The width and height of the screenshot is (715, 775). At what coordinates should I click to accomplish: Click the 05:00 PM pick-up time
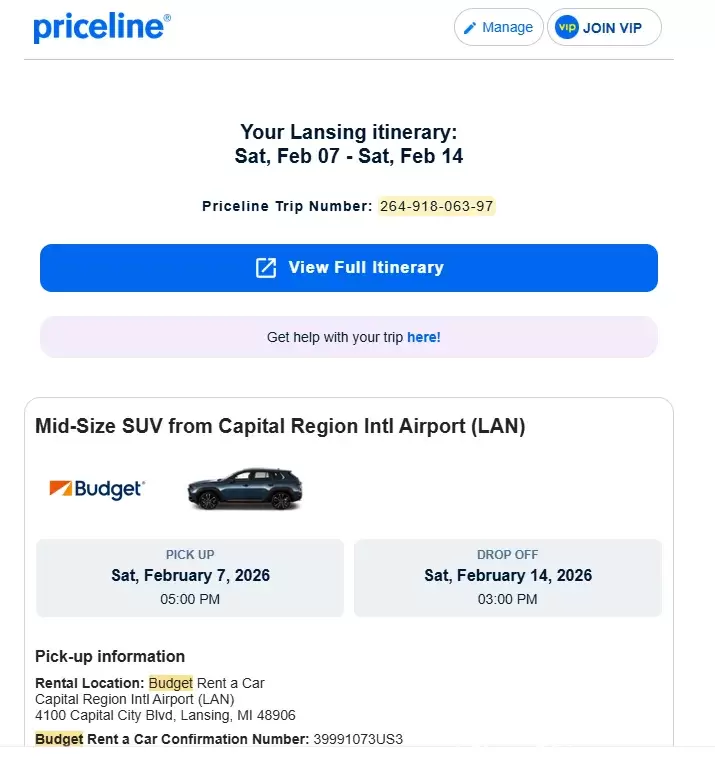pyautogui.click(x=190, y=599)
